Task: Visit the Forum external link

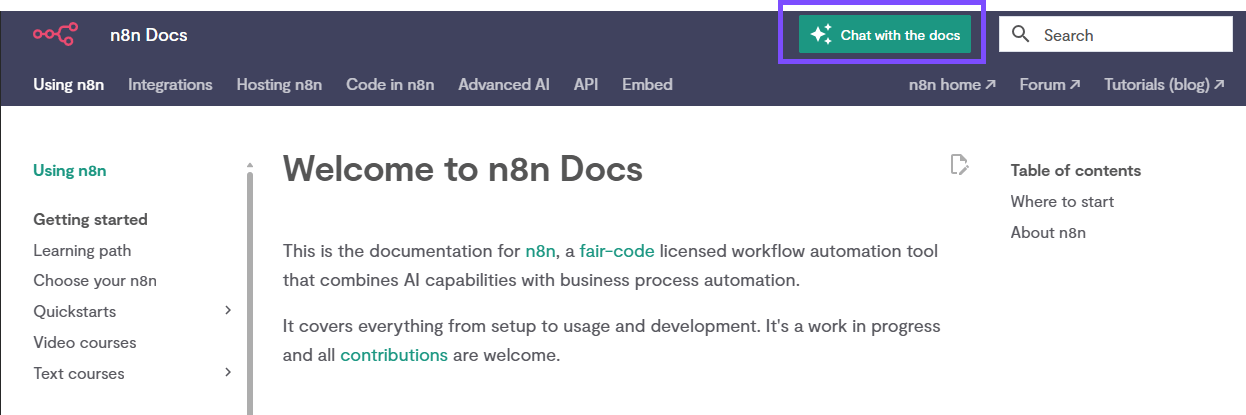Action: (1050, 85)
